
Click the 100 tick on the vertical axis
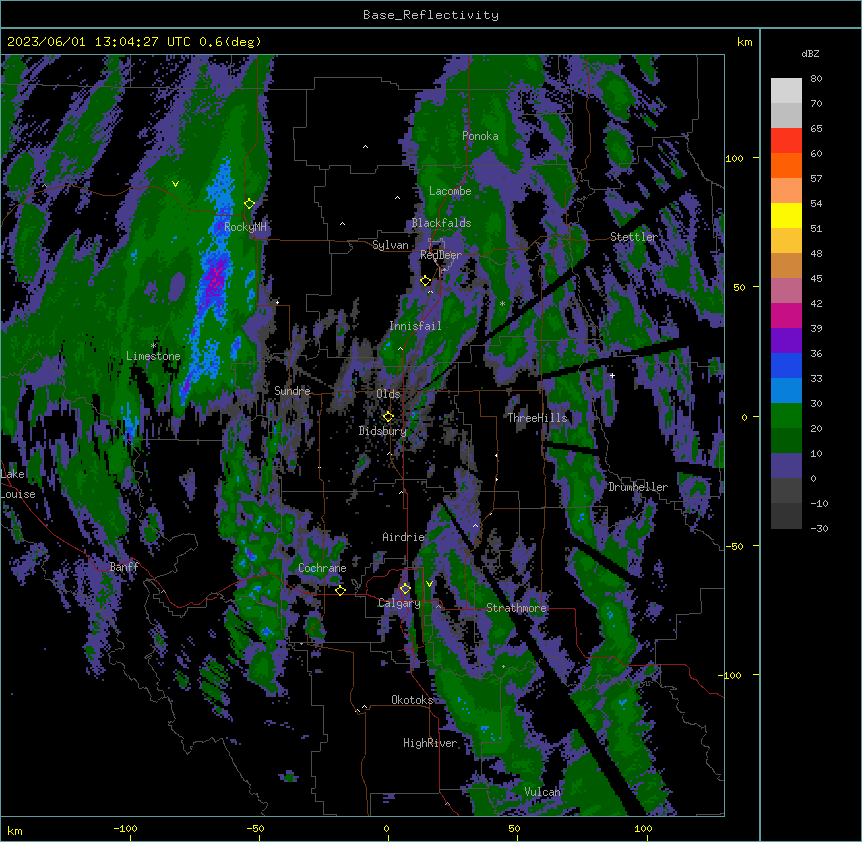point(734,158)
